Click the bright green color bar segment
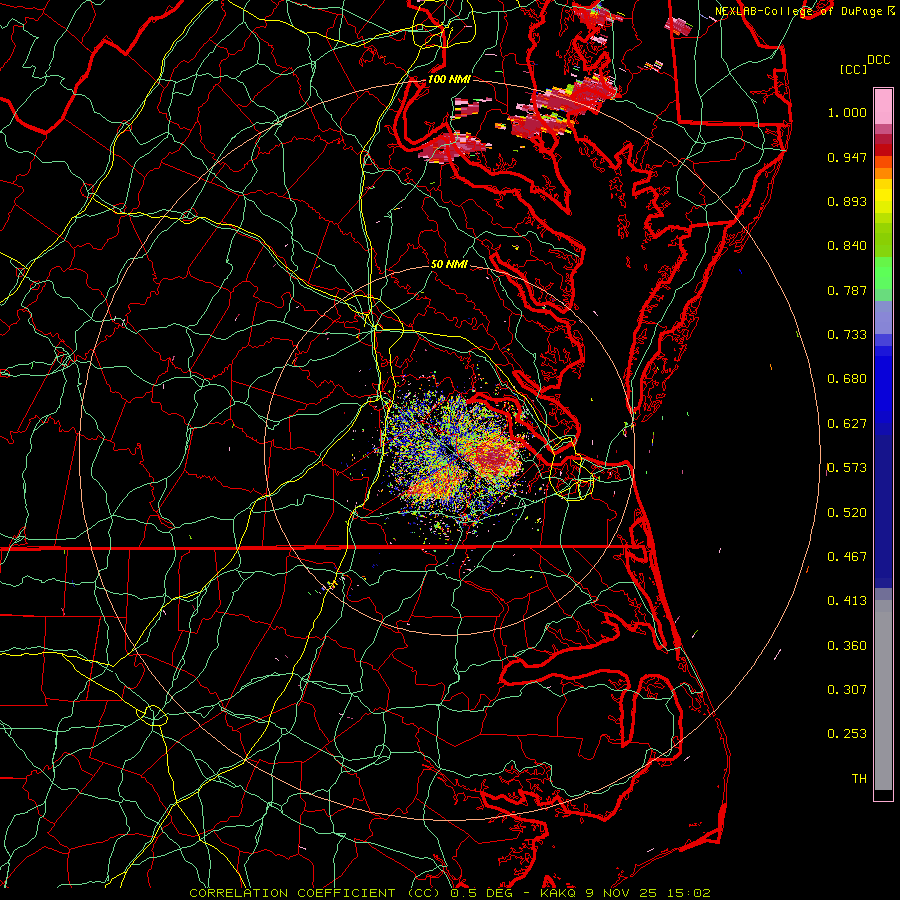 tap(883, 274)
